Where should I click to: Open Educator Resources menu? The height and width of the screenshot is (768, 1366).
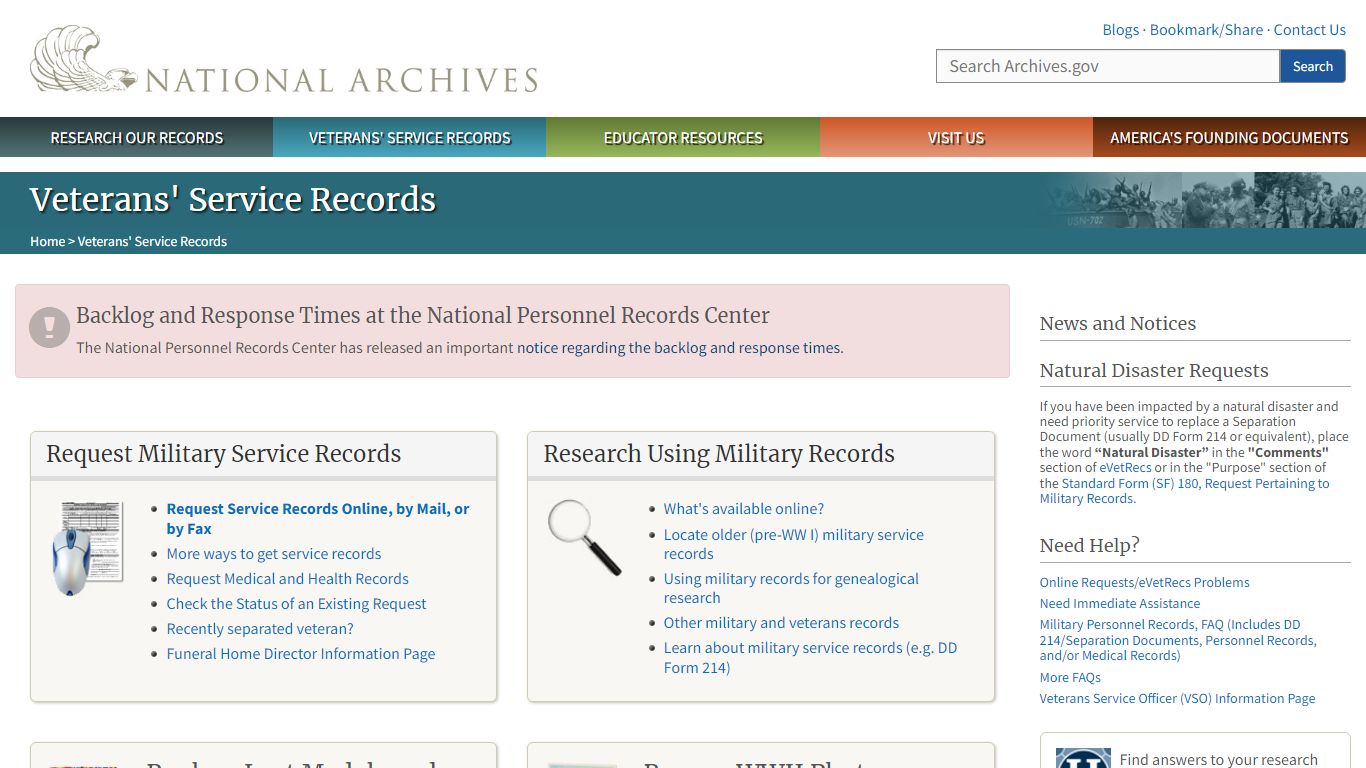(683, 138)
